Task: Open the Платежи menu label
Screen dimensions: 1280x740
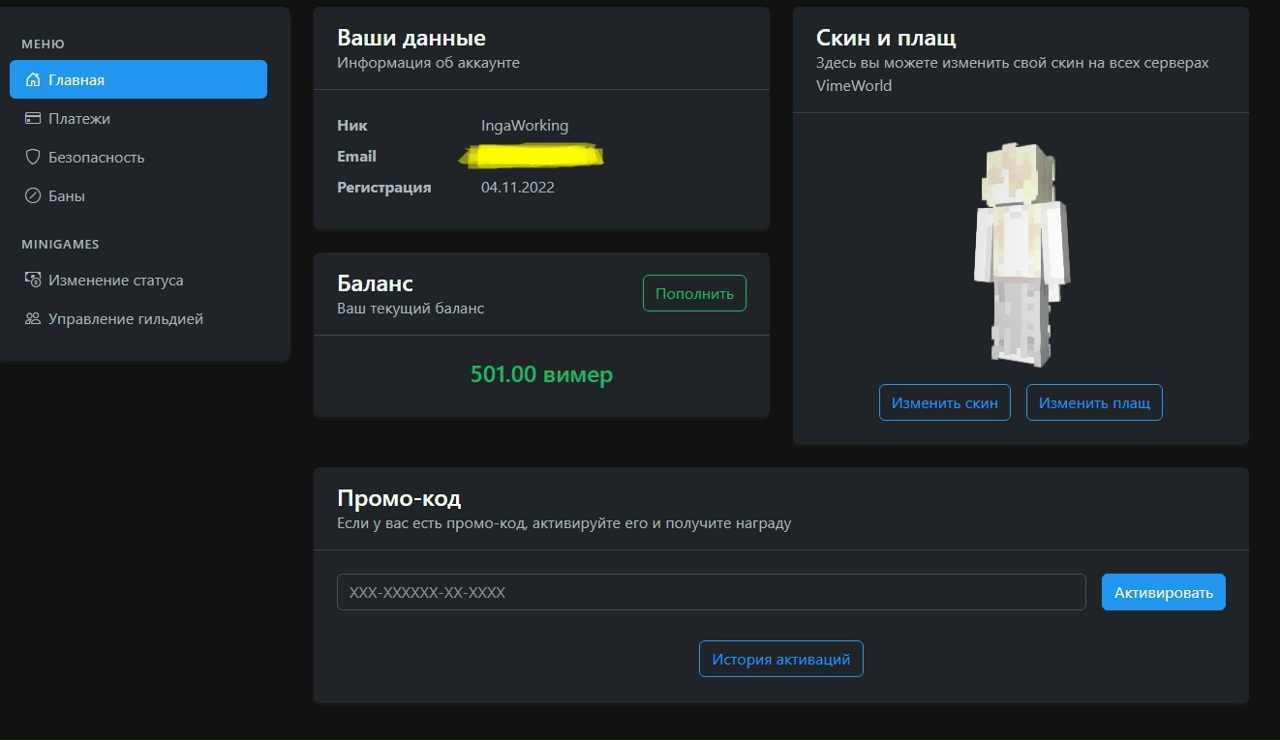Action: (x=79, y=119)
